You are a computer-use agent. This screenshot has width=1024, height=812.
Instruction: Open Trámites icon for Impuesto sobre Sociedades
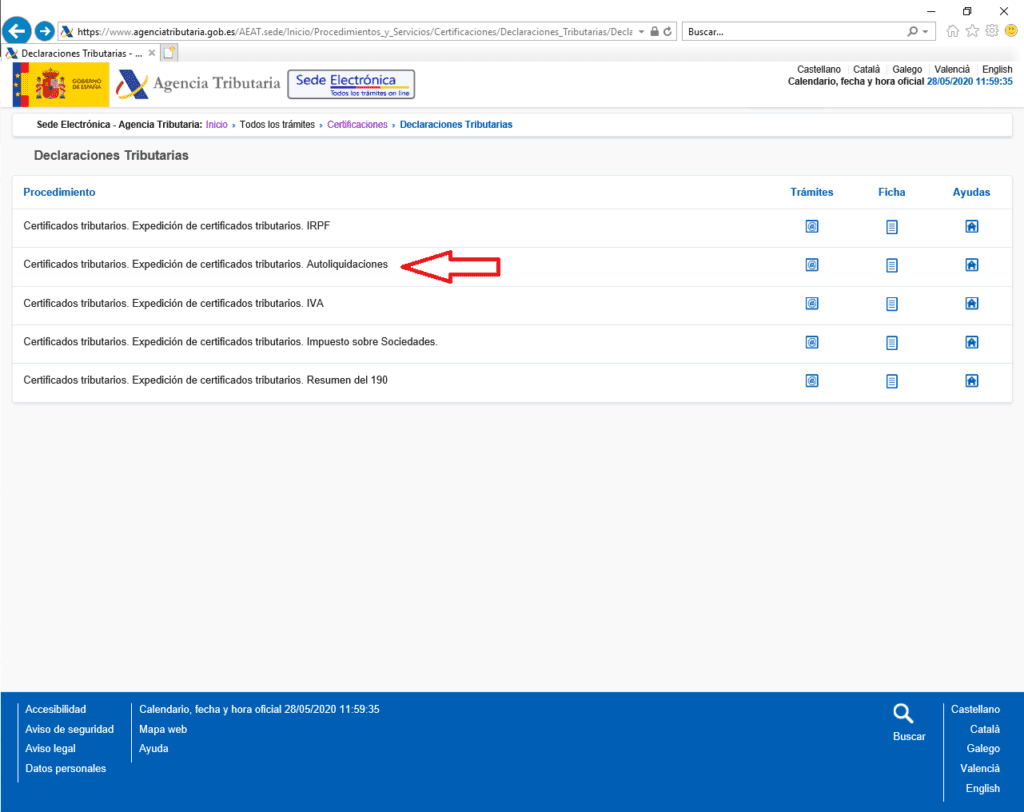click(x=812, y=343)
